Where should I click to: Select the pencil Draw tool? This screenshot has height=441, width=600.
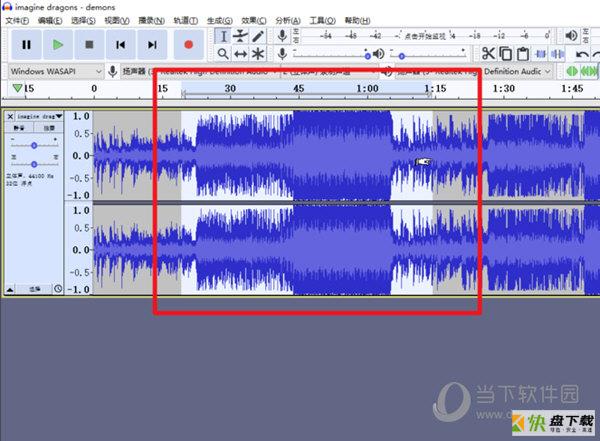pyautogui.click(x=258, y=36)
